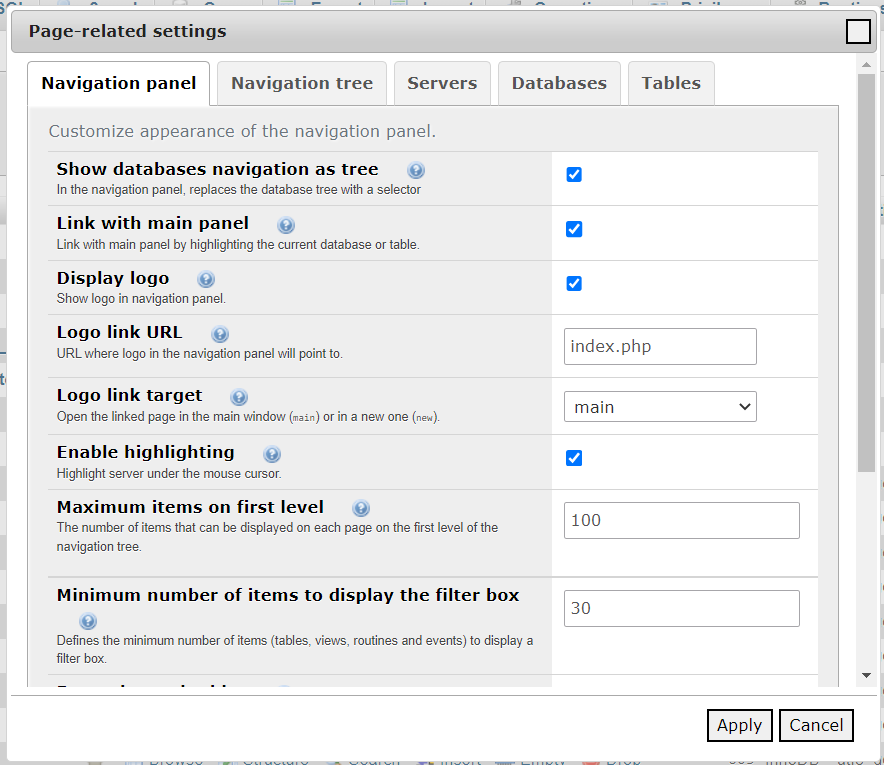The image size is (884, 765).
Task: Cancel the settings dialog
Action: (816, 725)
